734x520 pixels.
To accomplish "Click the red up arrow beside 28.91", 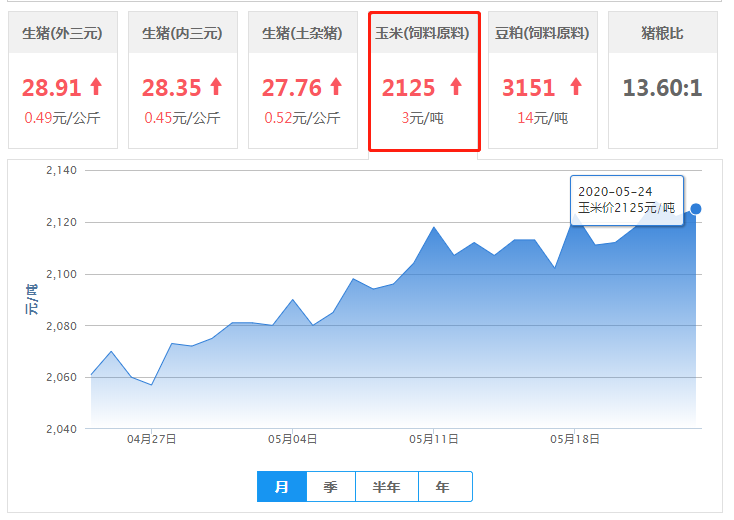I will pos(95,87).
